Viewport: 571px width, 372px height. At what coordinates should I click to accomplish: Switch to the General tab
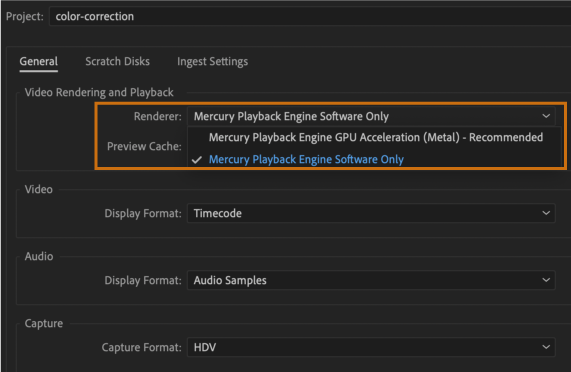click(39, 62)
